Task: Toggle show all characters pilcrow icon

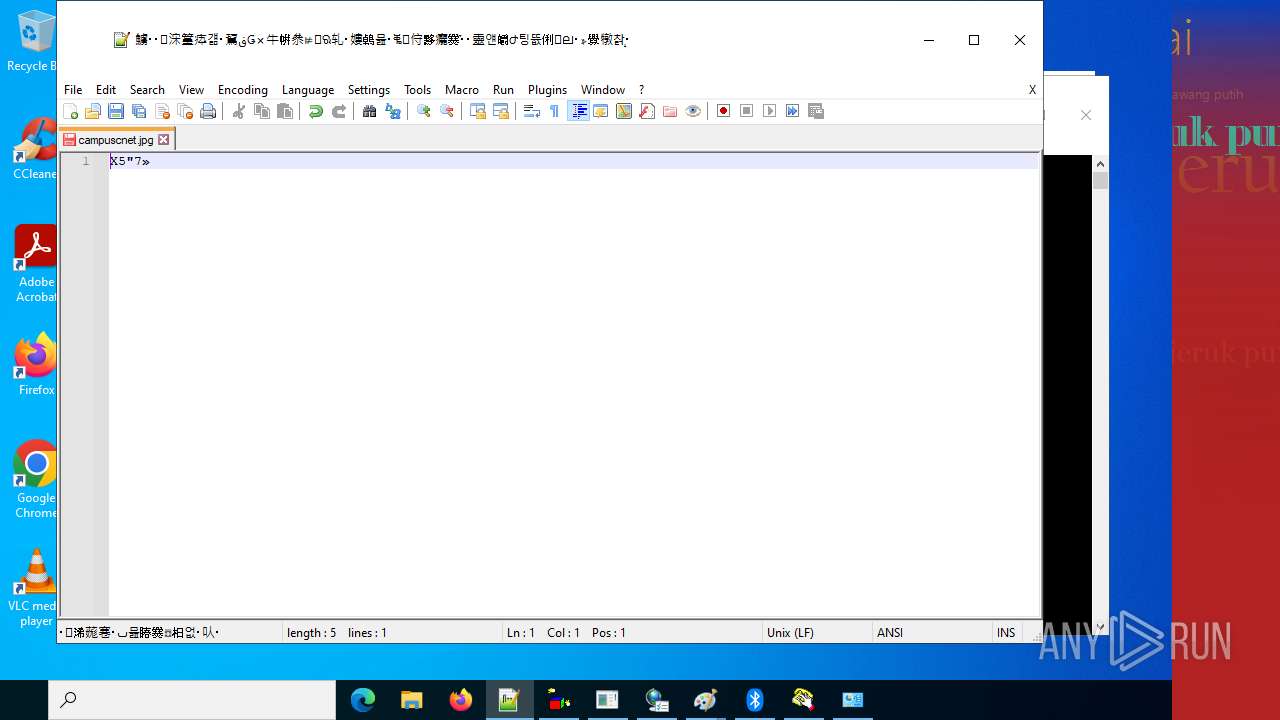Action: pyautogui.click(x=555, y=111)
